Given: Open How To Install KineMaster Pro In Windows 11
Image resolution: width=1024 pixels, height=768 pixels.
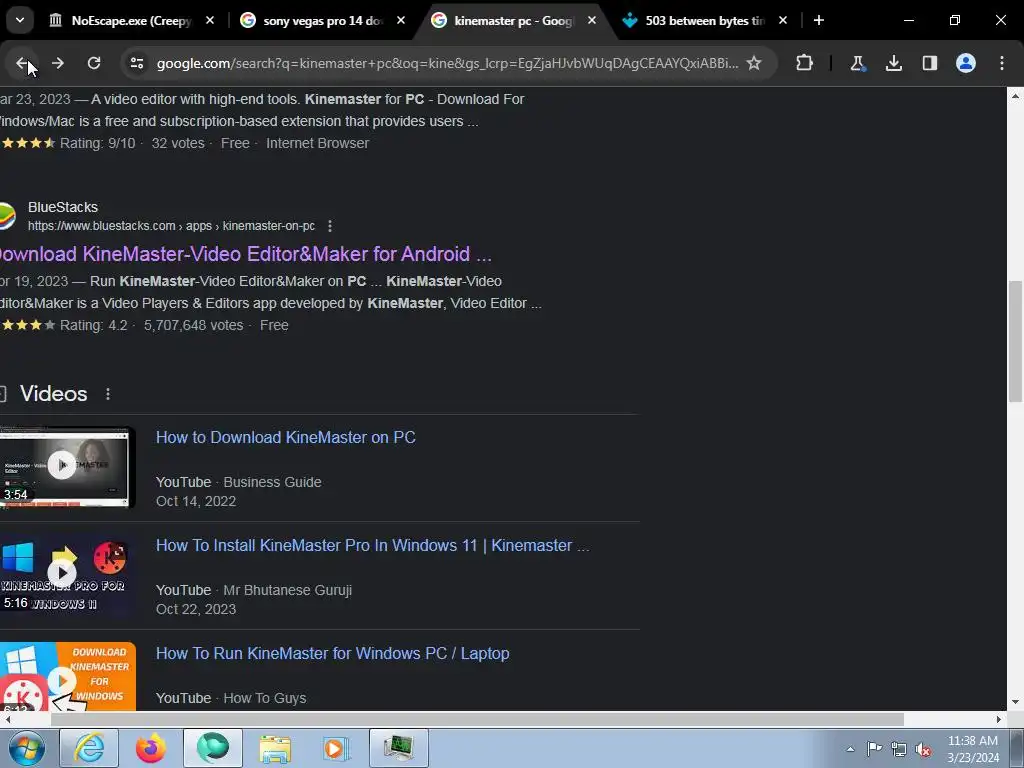Looking at the screenshot, I should click(x=372, y=545).
